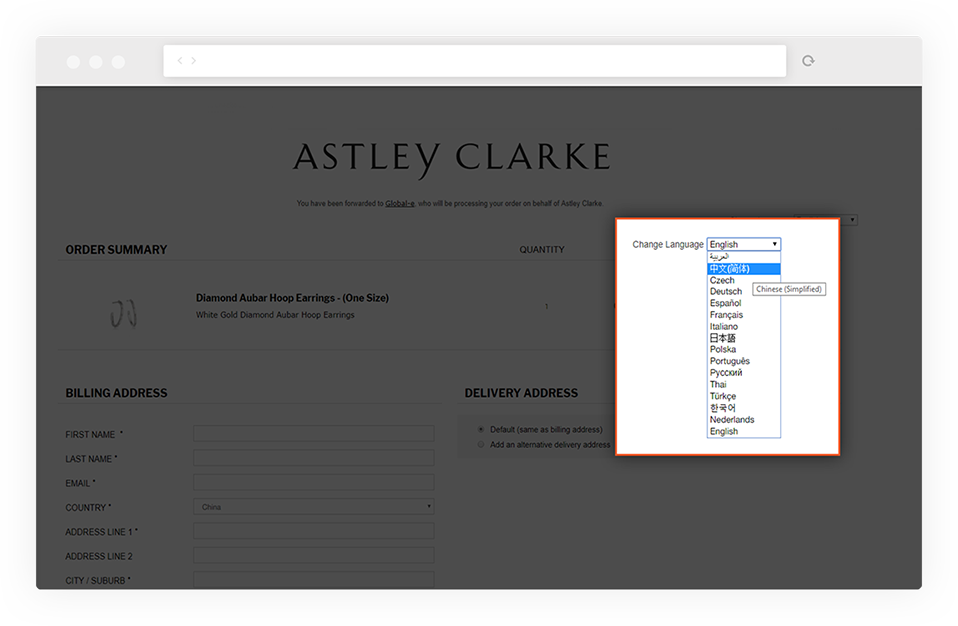
Task: Focus the Address Line 1 field
Action: 313,531
